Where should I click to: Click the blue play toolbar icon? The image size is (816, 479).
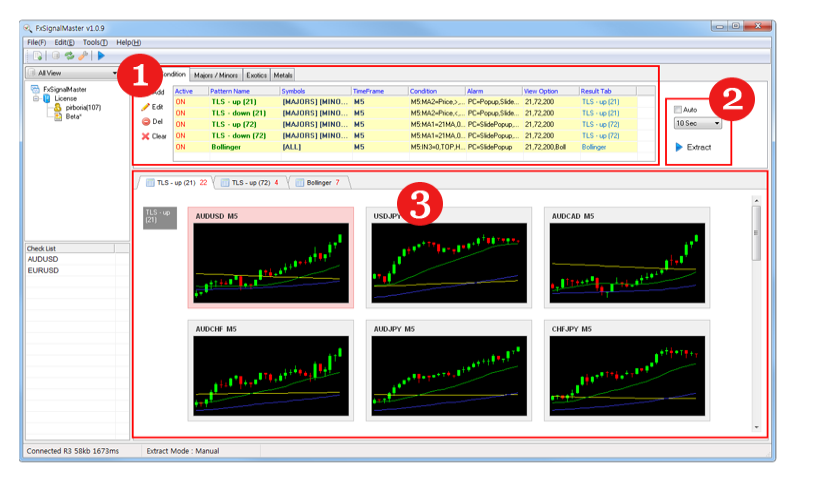click(x=101, y=56)
